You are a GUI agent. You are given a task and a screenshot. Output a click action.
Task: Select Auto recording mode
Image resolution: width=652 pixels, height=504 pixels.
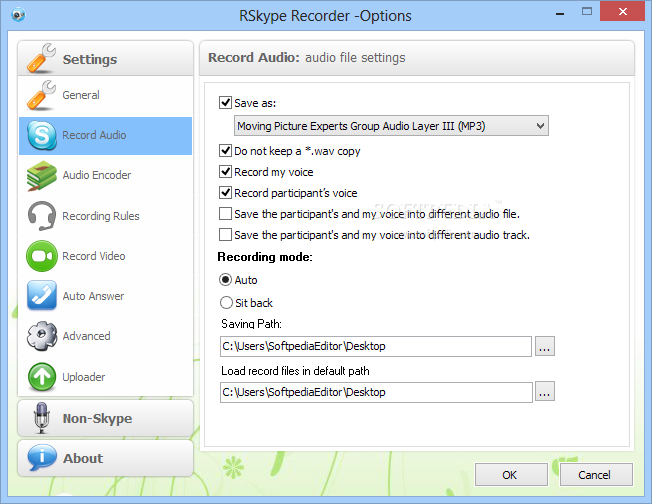point(225,280)
